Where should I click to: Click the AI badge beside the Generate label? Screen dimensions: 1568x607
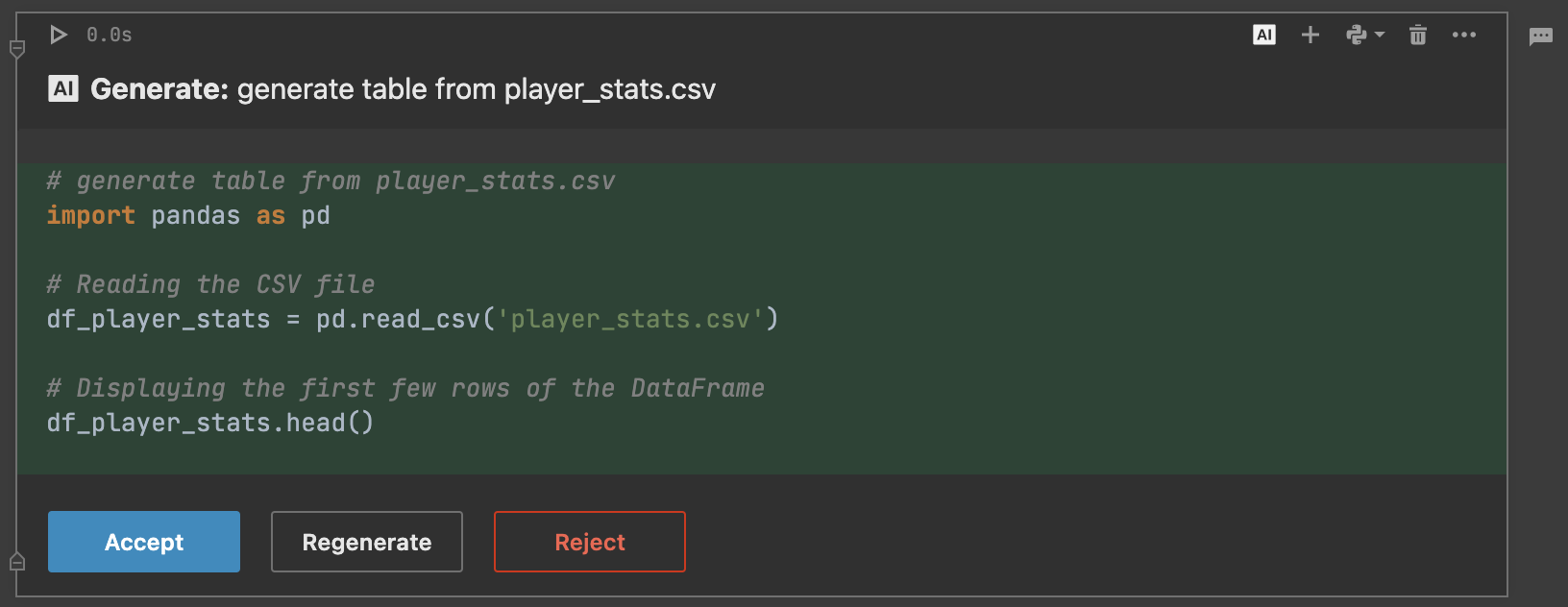pos(63,89)
